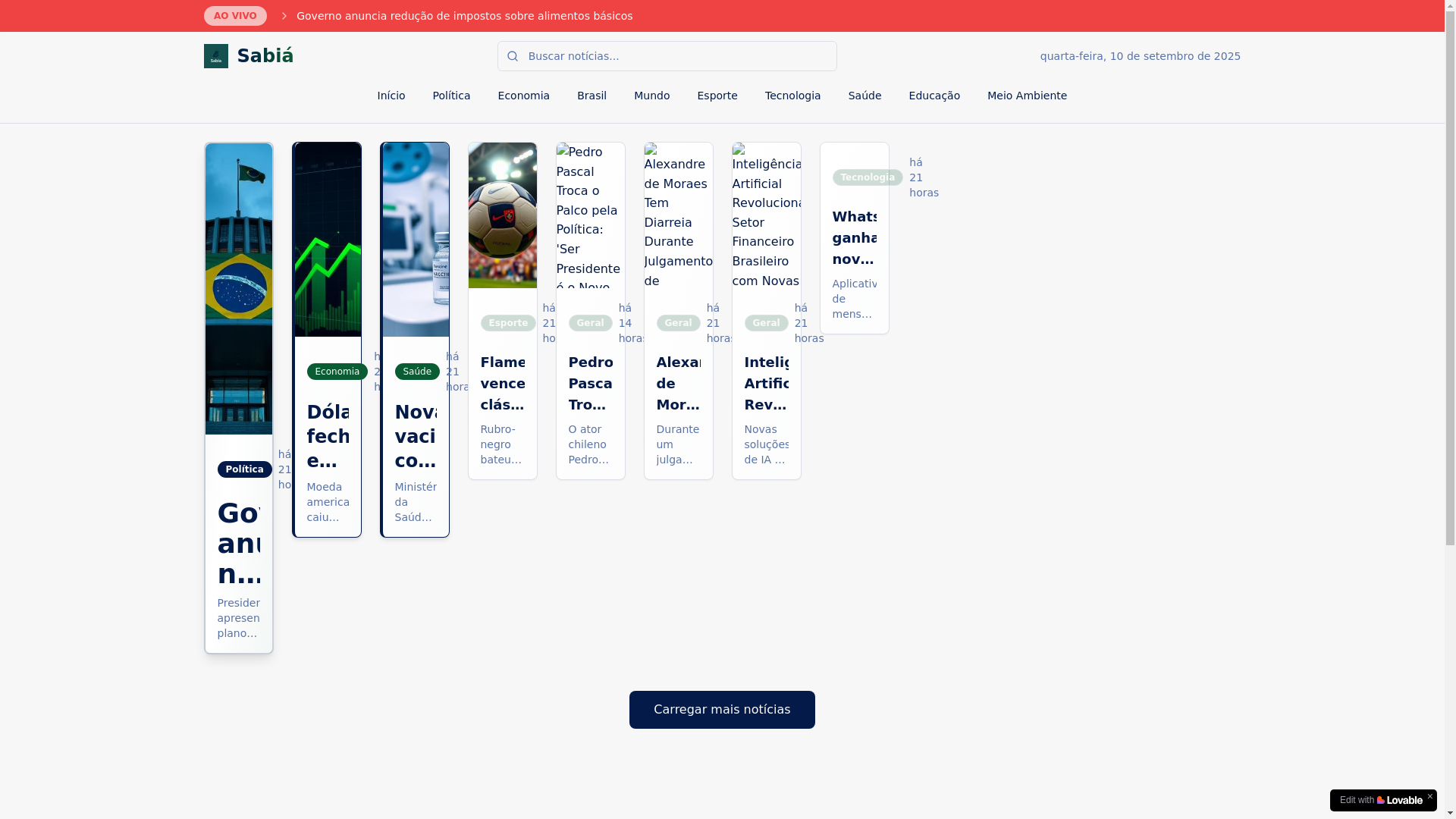This screenshot has height=819, width=1456.
Task: Click the Sabiá site title
Action: 265,56
